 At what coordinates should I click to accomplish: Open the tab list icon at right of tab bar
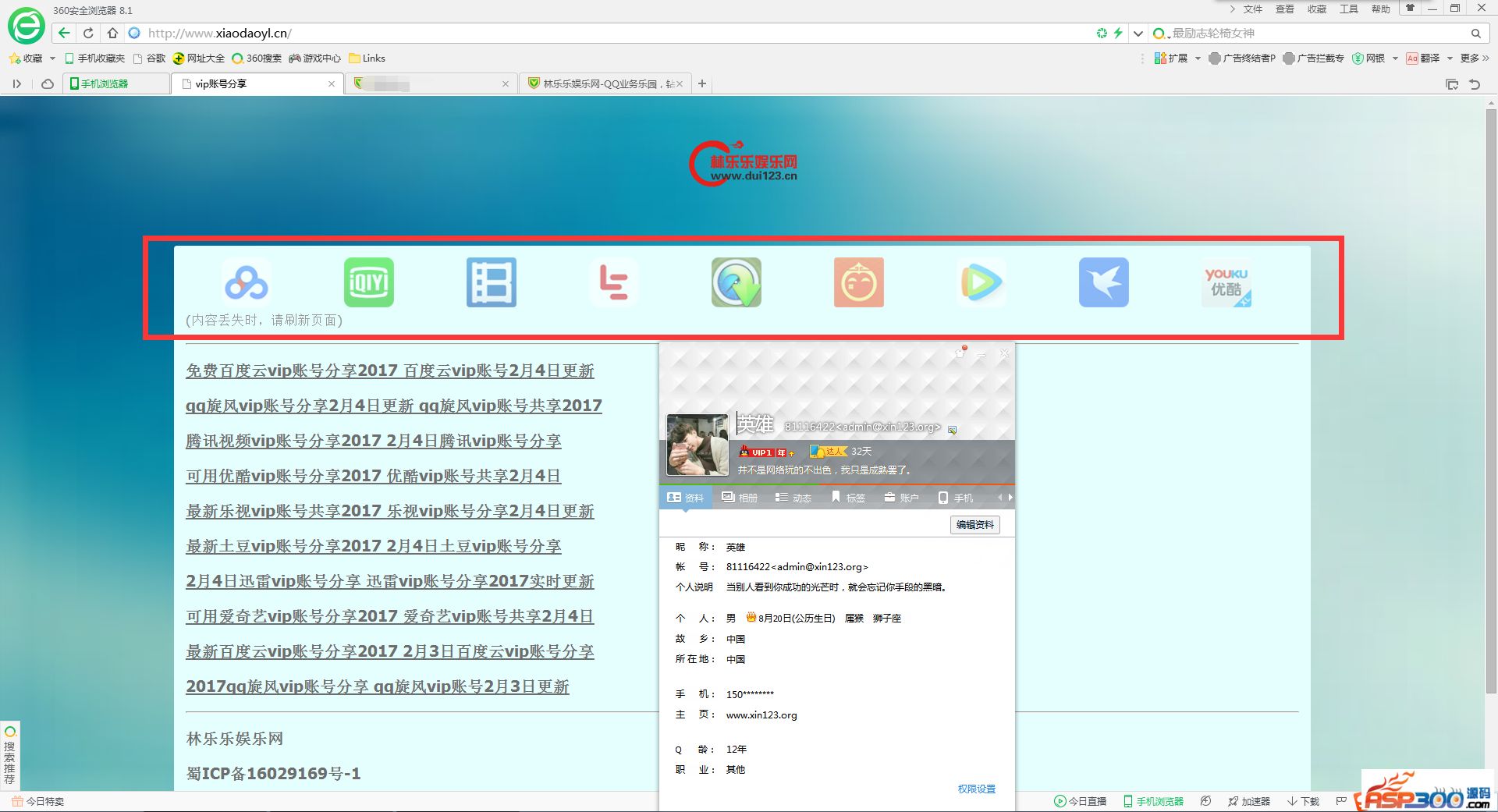pos(1452,84)
